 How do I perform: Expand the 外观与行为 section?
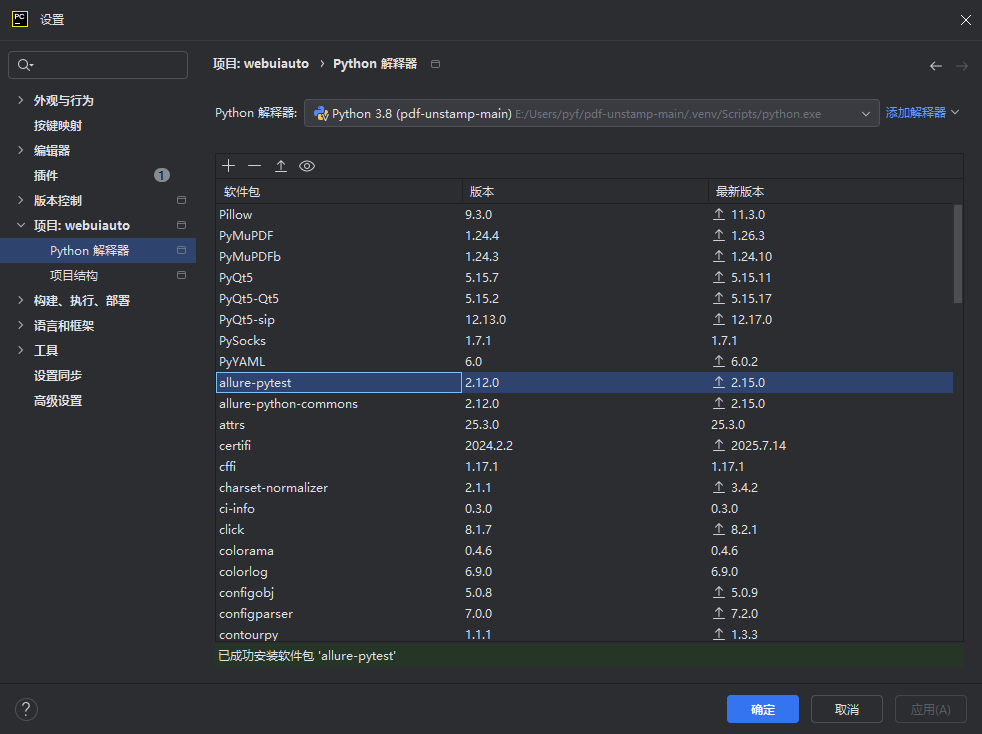click(x=21, y=100)
